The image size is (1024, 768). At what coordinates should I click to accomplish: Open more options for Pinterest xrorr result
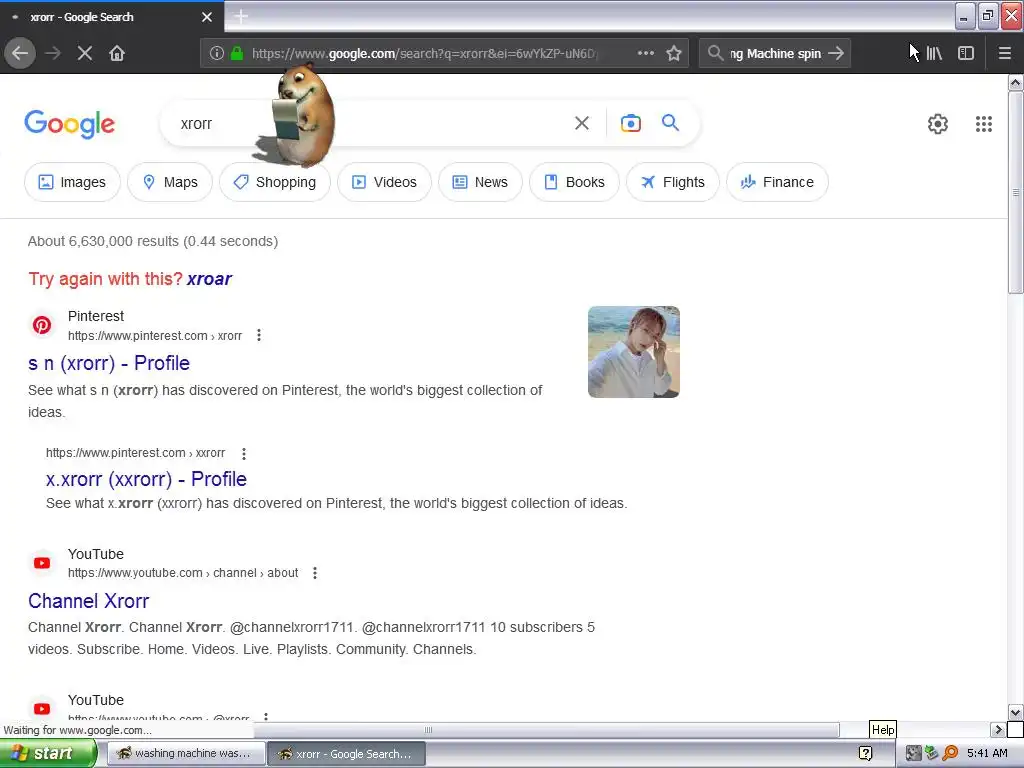coord(259,335)
